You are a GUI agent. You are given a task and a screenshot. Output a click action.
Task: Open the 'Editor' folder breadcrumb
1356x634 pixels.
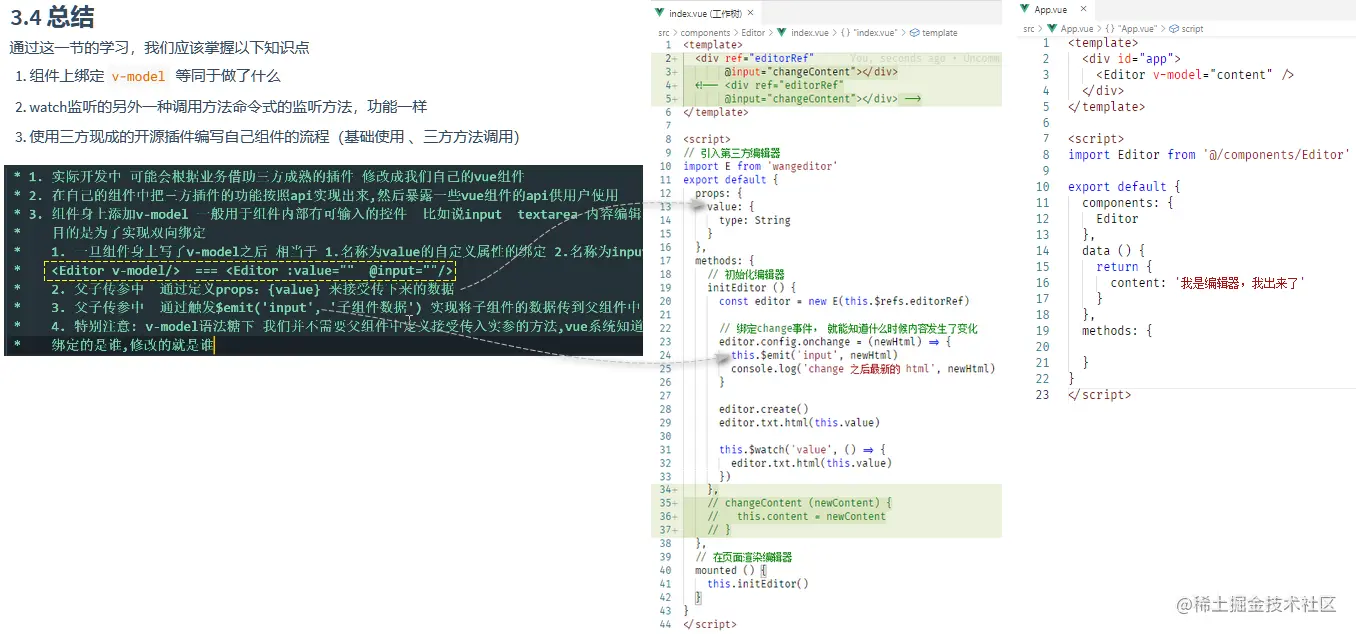(752, 33)
